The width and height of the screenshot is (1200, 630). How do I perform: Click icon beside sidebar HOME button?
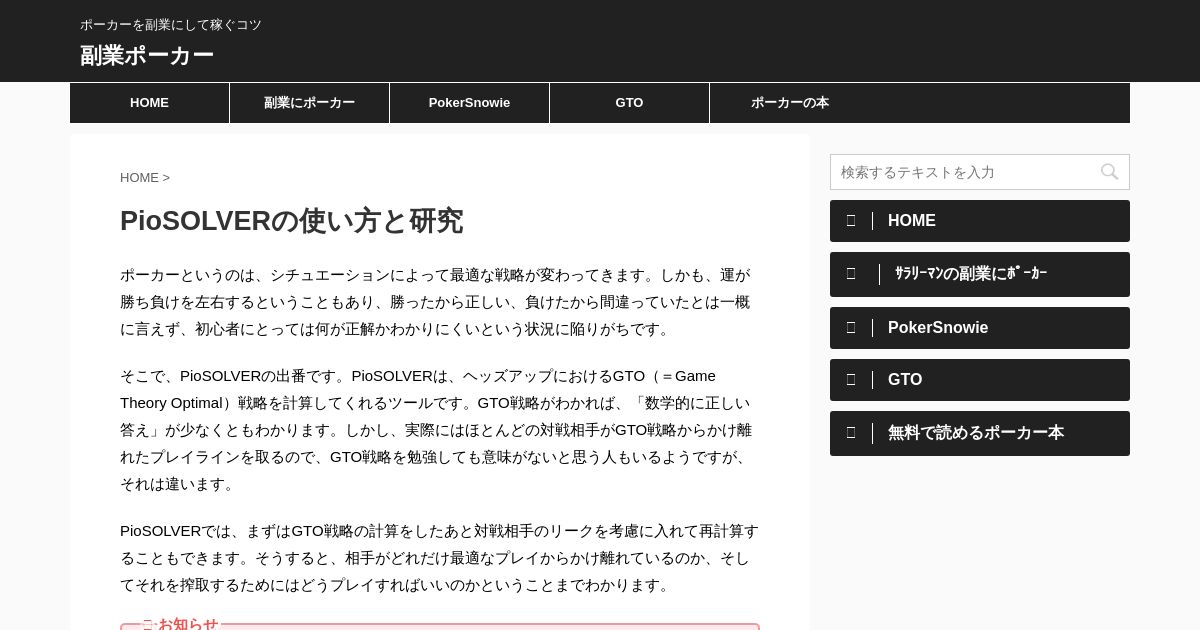[x=851, y=221]
